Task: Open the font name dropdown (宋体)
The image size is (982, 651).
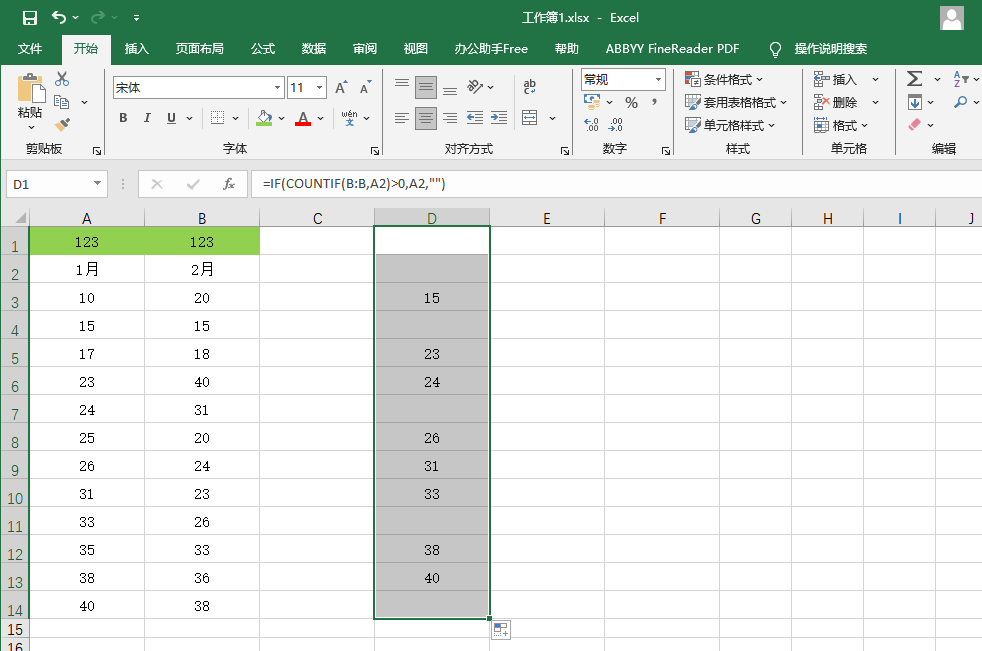Action: point(277,88)
